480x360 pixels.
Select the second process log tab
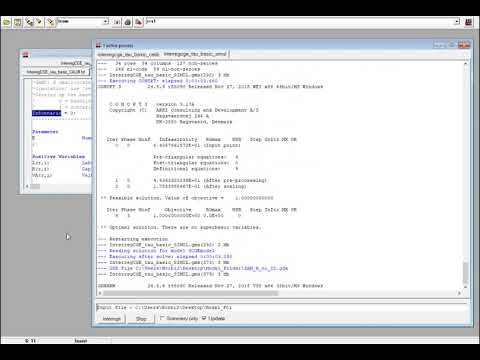195,54
